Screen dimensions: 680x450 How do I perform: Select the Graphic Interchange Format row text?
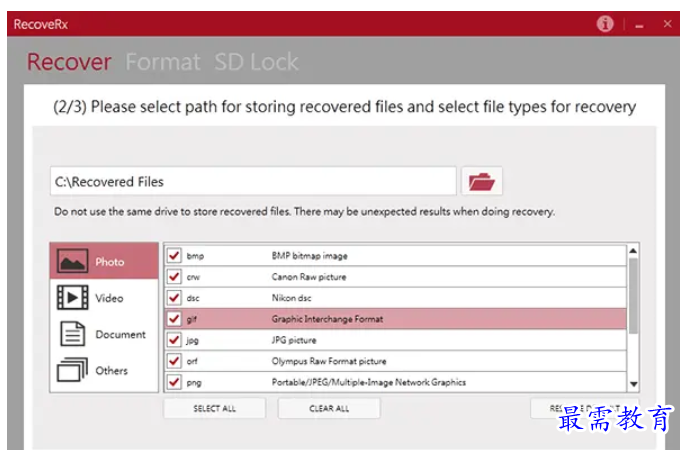click(x=327, y=319)
